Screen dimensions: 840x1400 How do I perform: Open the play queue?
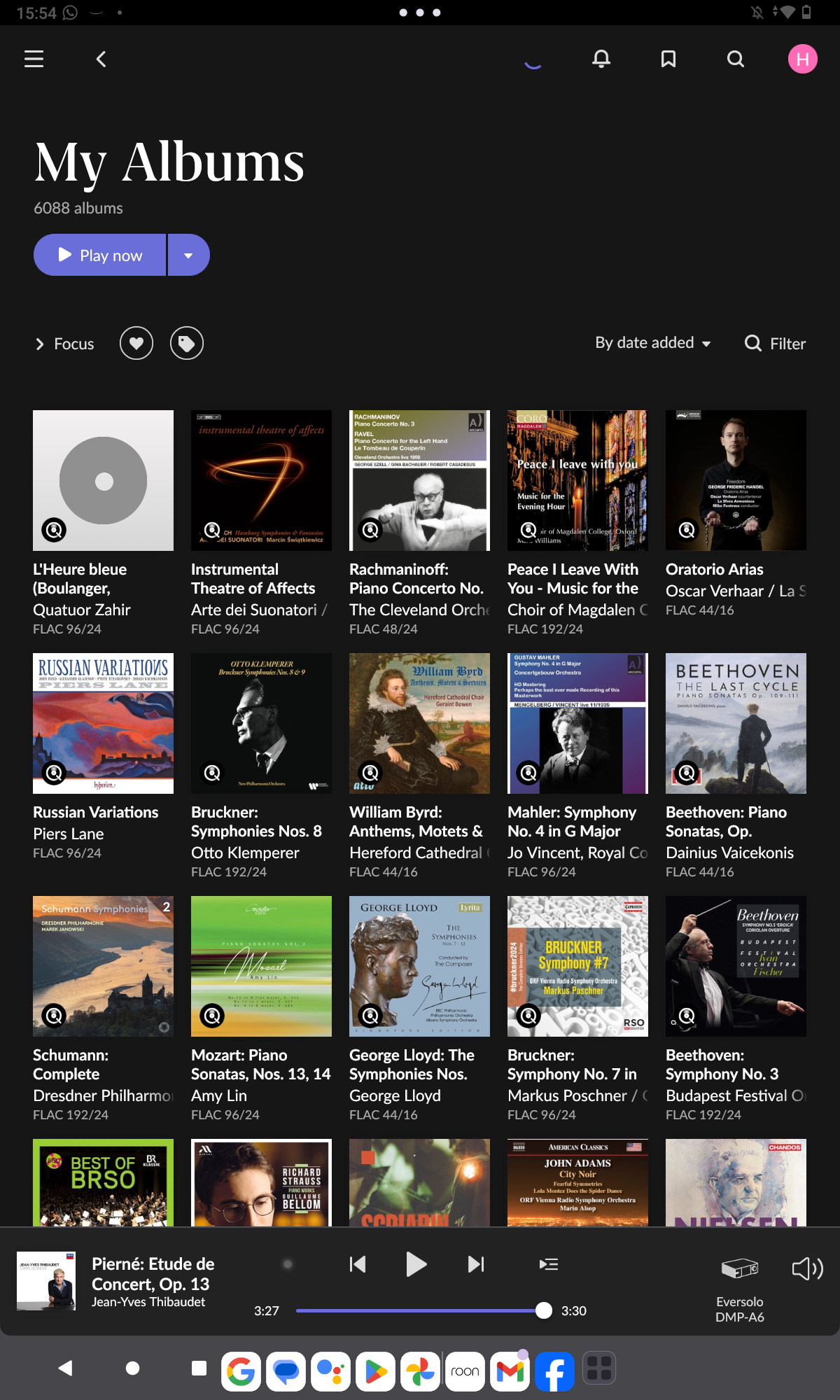point(549,1264)
